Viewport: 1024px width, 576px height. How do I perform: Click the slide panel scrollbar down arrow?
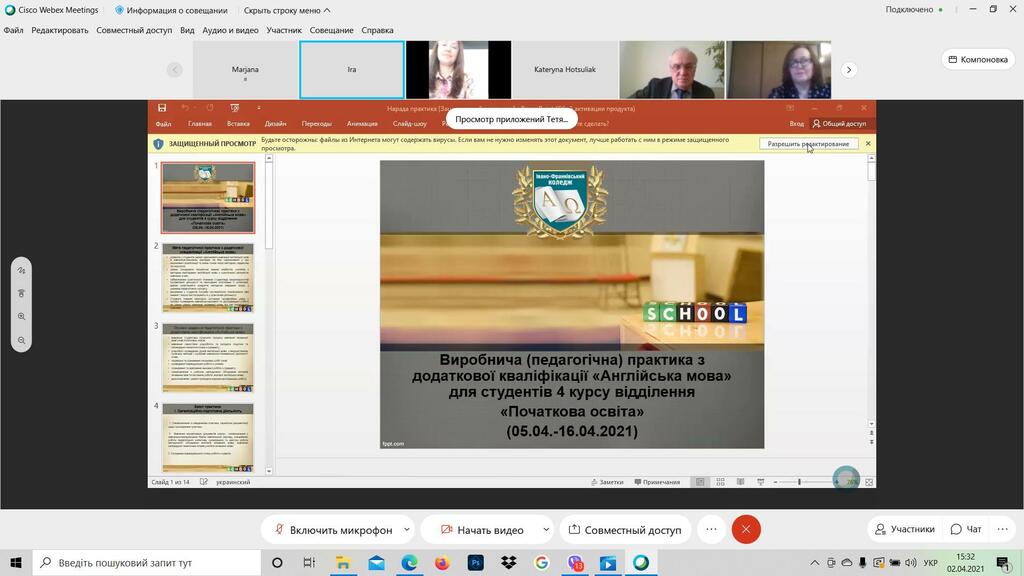pyautogui.click(x=268, y=471)
